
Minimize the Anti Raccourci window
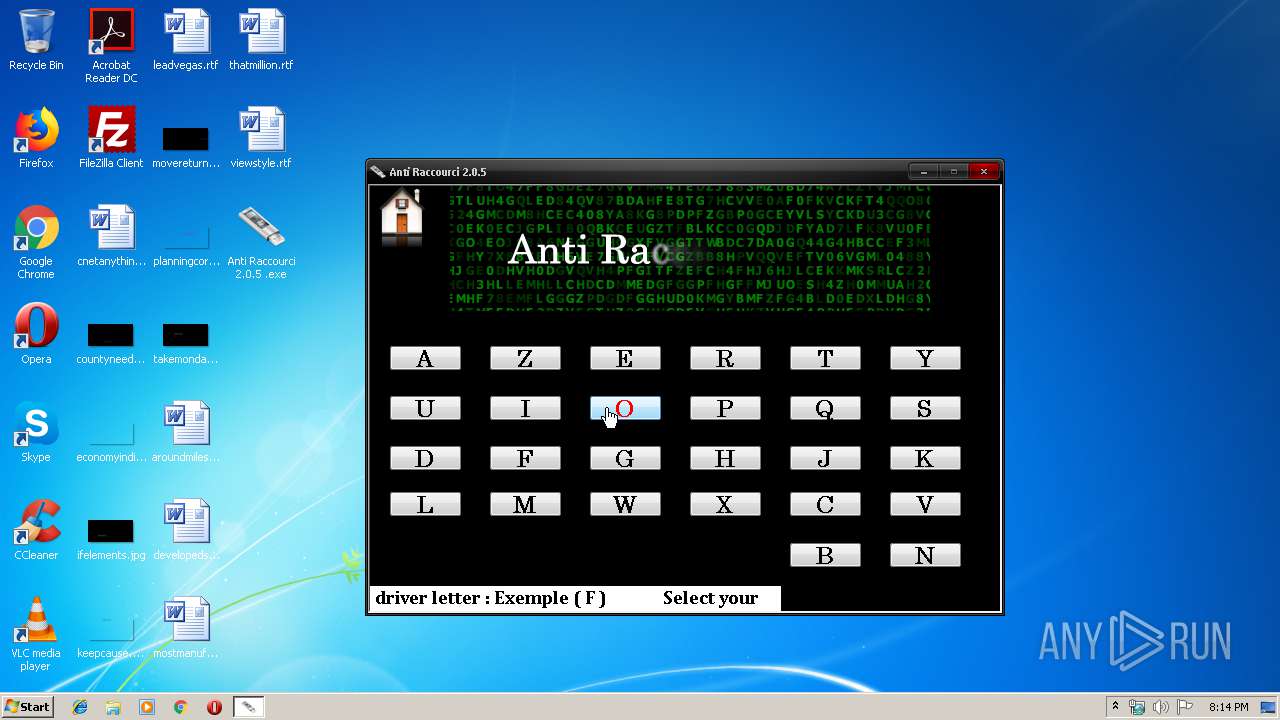coord(924,172)
